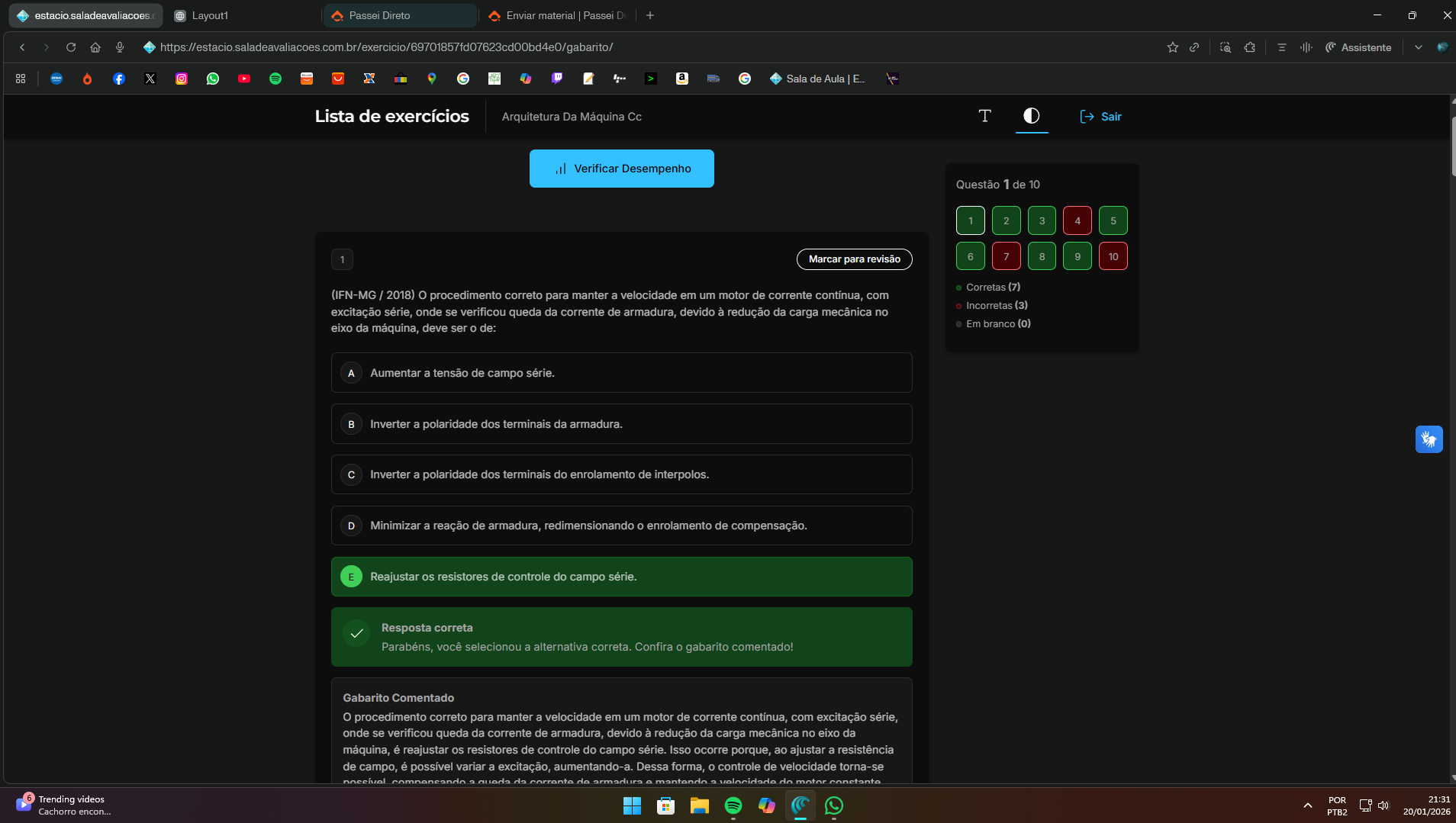The image size is (1456, 823).
Task: Click the YouTube bookmark icon
Action: point(244,79)
